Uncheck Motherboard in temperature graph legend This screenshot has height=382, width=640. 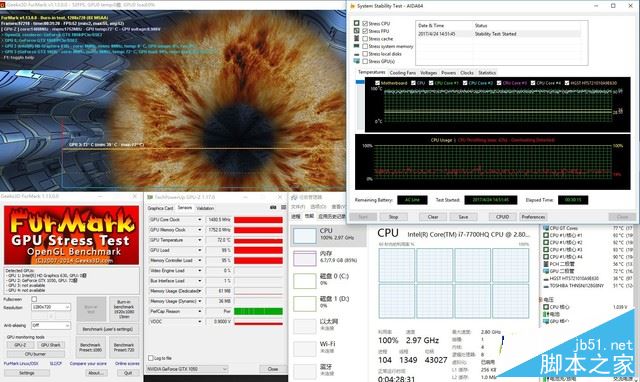[378, 83]
